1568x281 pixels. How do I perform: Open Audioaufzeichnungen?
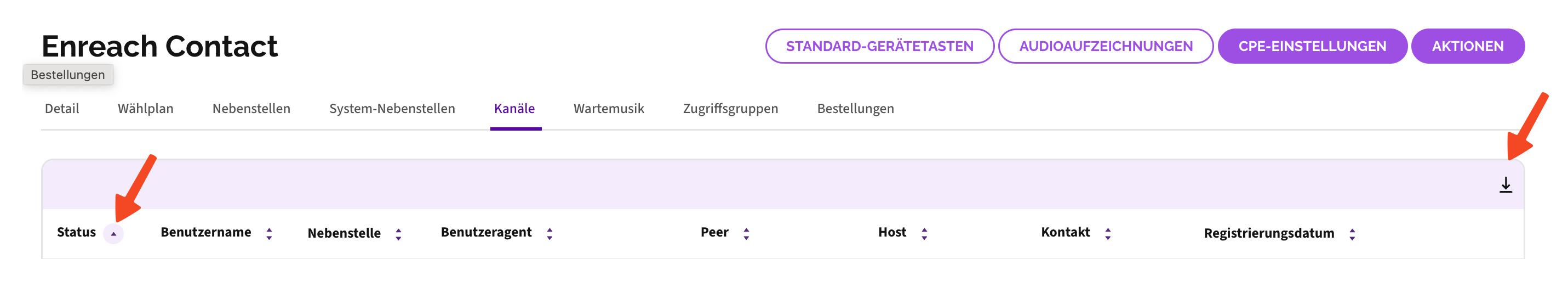click(1106, 46)
